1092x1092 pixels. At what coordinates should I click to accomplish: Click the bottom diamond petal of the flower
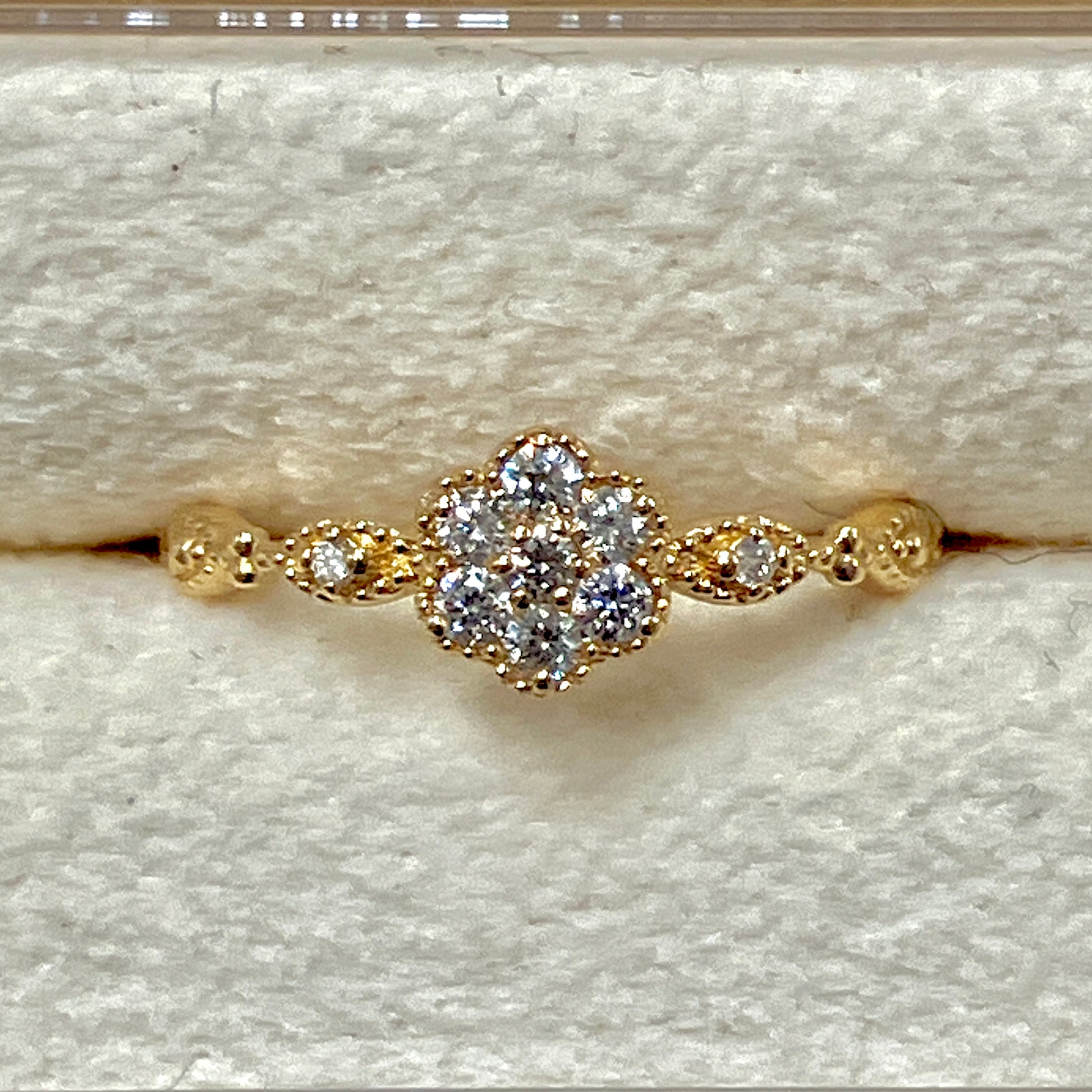click(542, 644)
